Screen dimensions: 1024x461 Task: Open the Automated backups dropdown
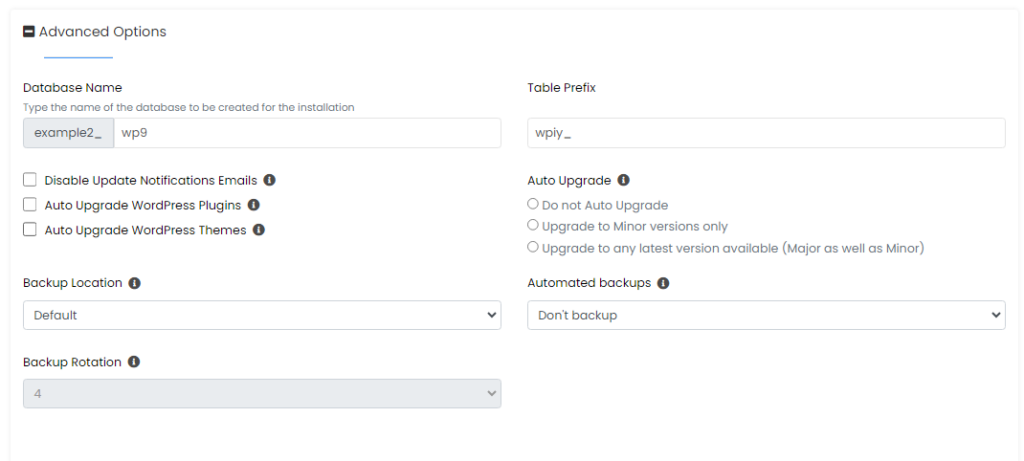click(x=766, y=315)
